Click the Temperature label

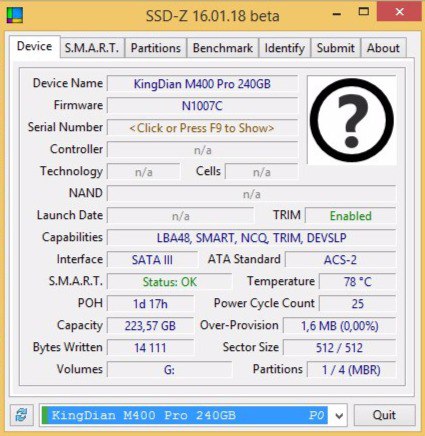tap(281, 281)
